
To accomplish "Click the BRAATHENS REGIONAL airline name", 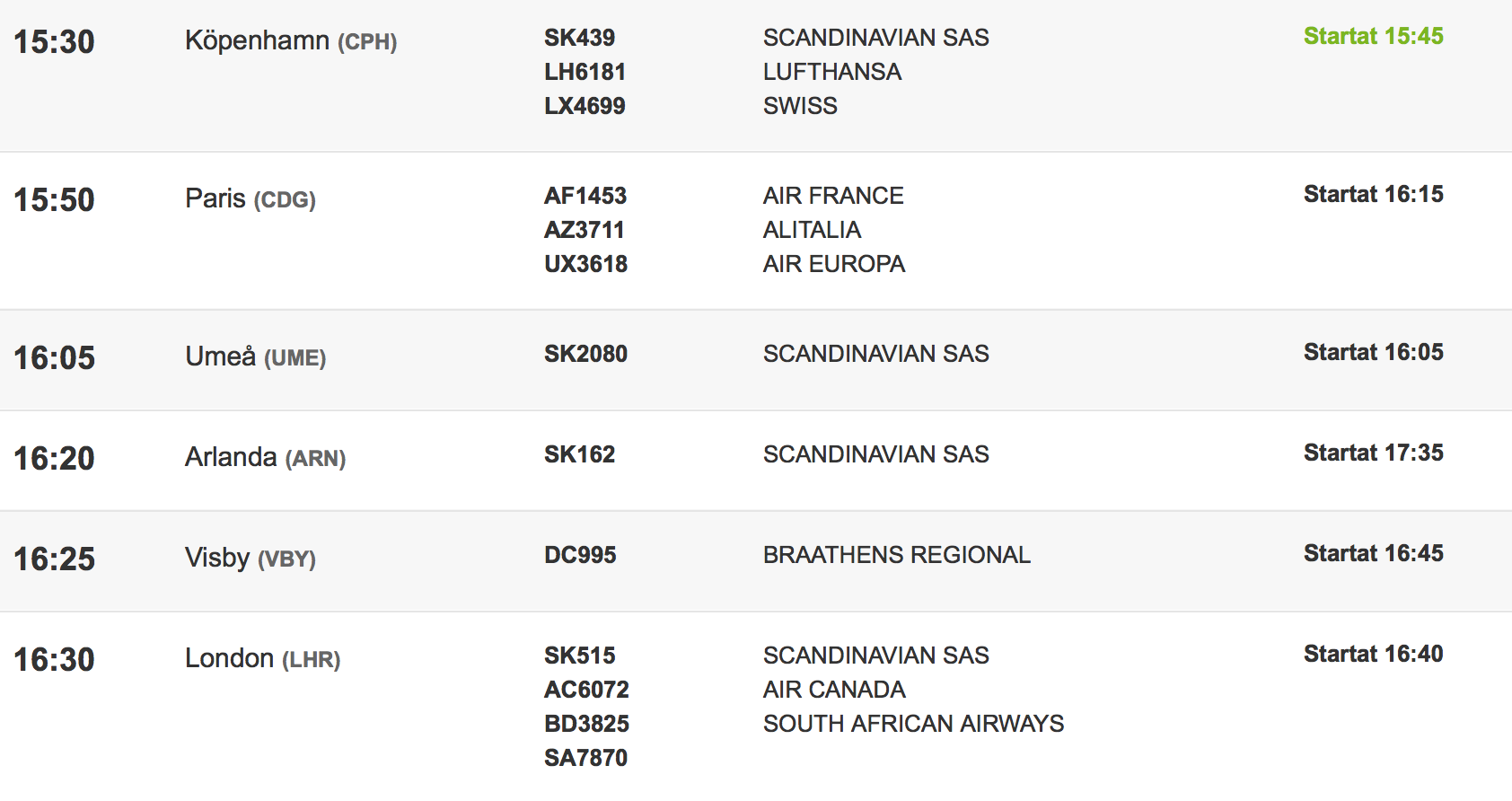I will (x=896, y=555).
